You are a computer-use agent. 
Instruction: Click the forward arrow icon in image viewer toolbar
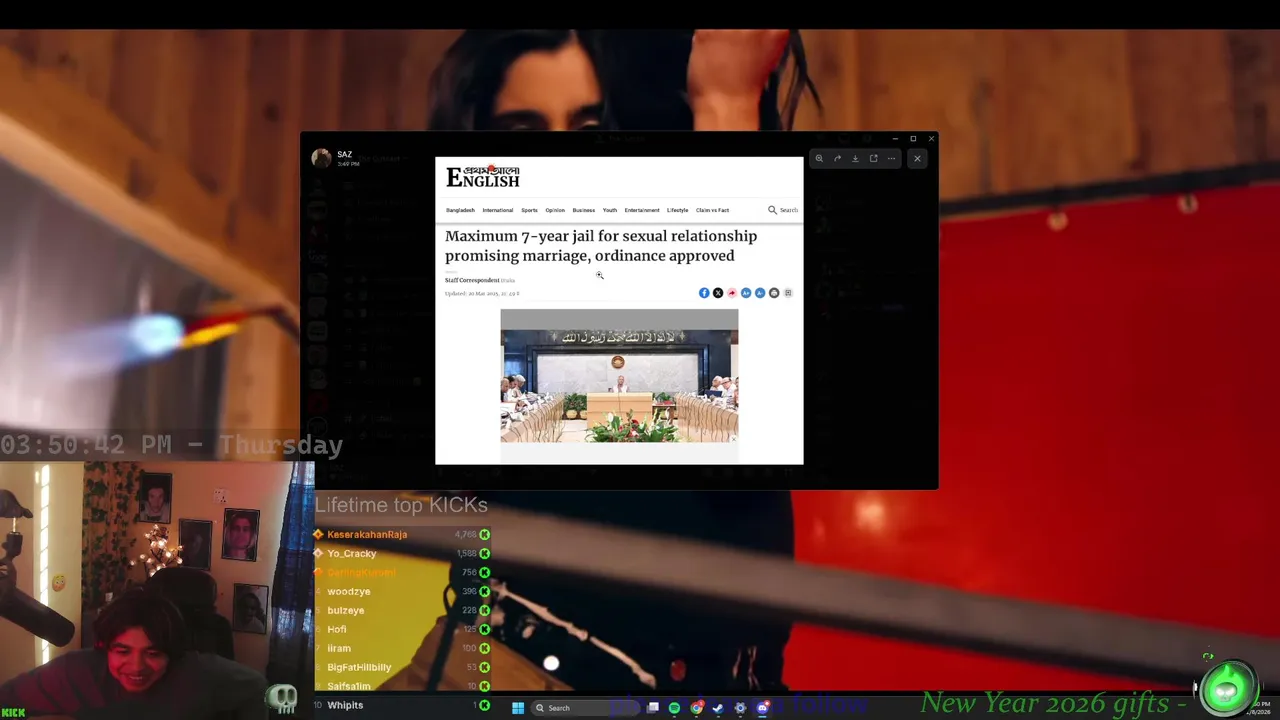(837, 158)
